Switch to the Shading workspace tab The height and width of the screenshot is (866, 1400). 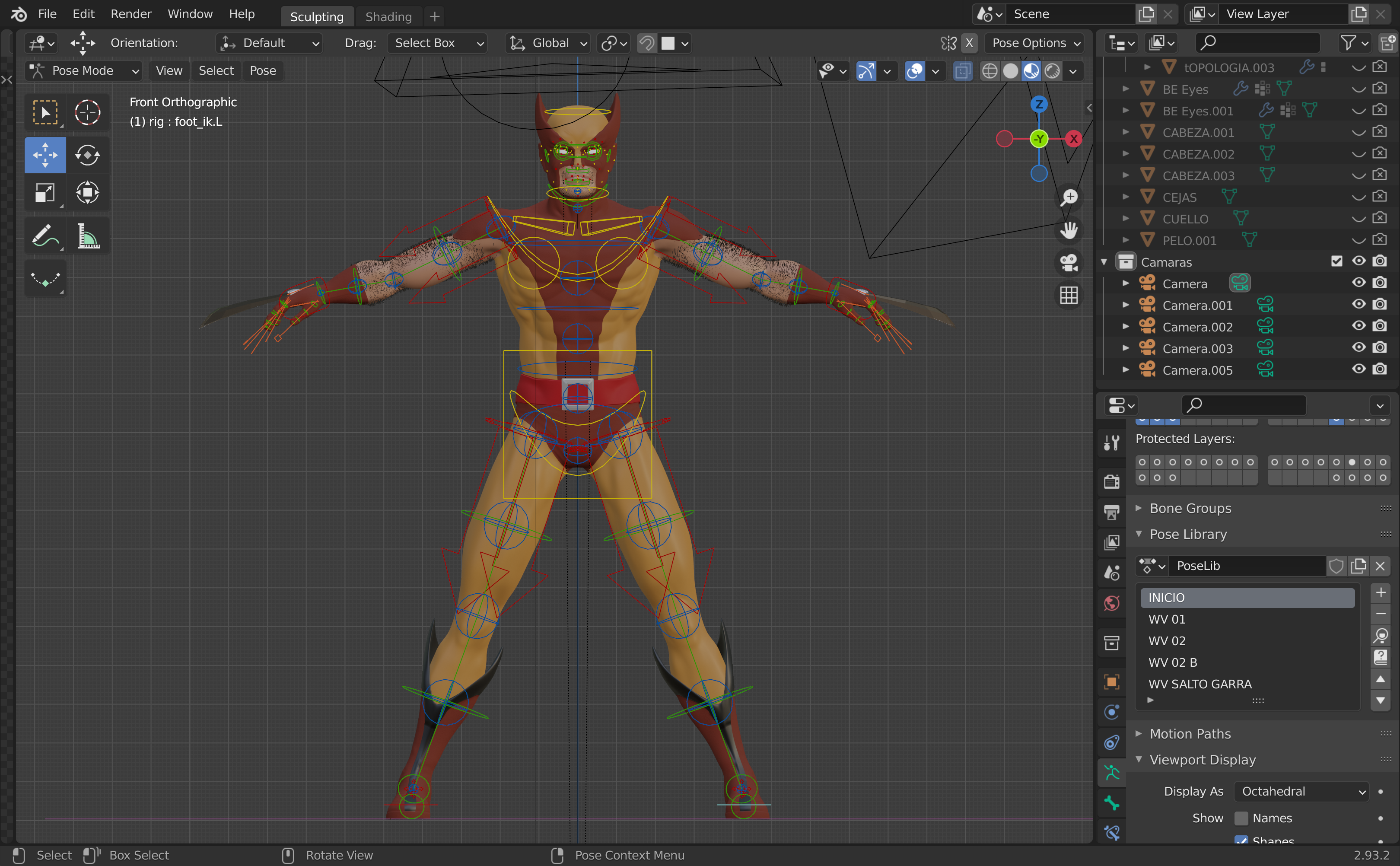[x=388, y=16]
